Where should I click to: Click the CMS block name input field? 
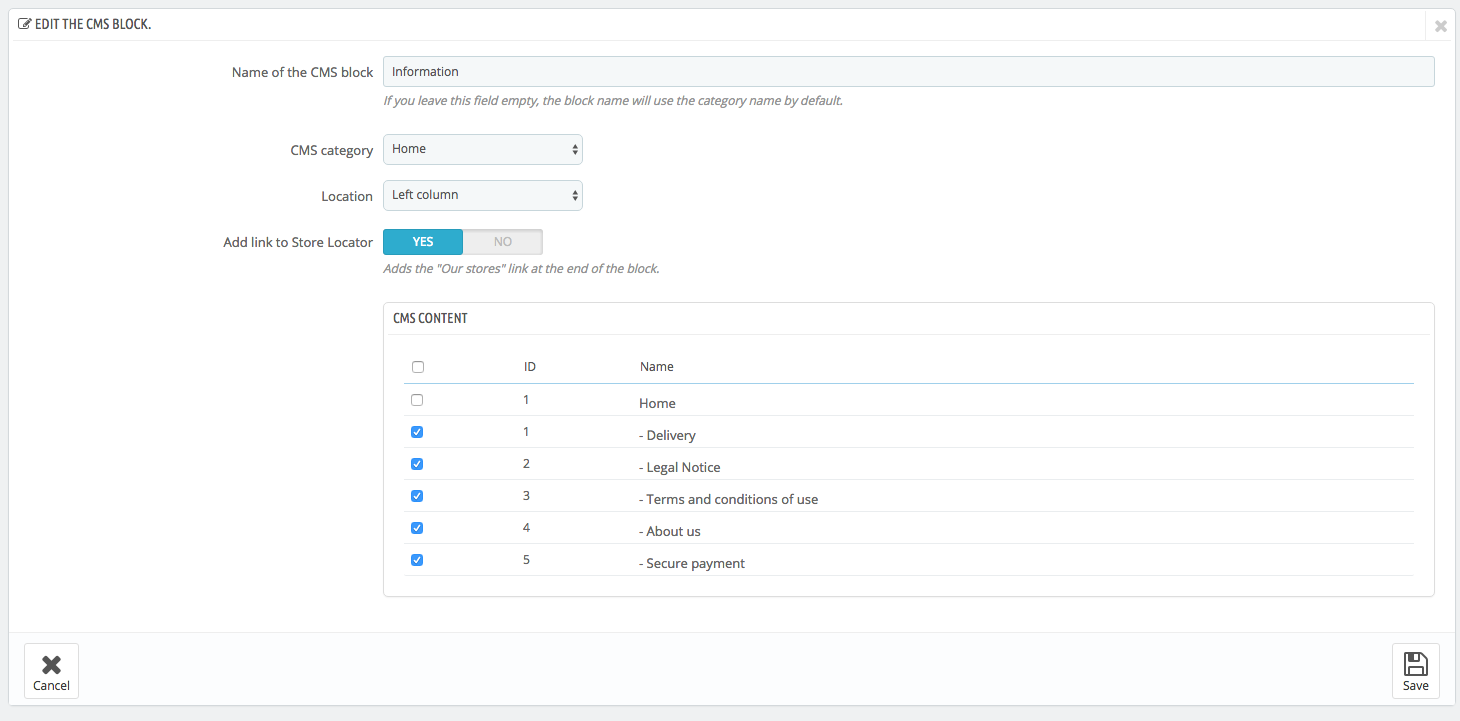pos(908,72)
